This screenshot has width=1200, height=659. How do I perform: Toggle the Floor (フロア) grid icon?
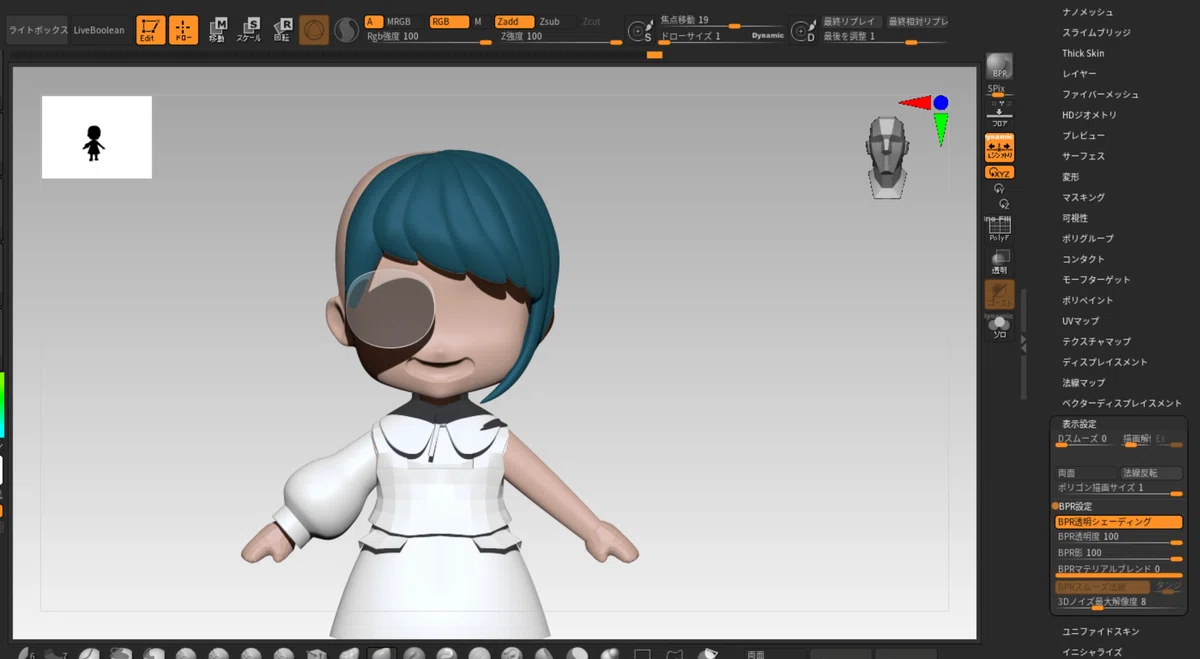click(x=999, y=116)
